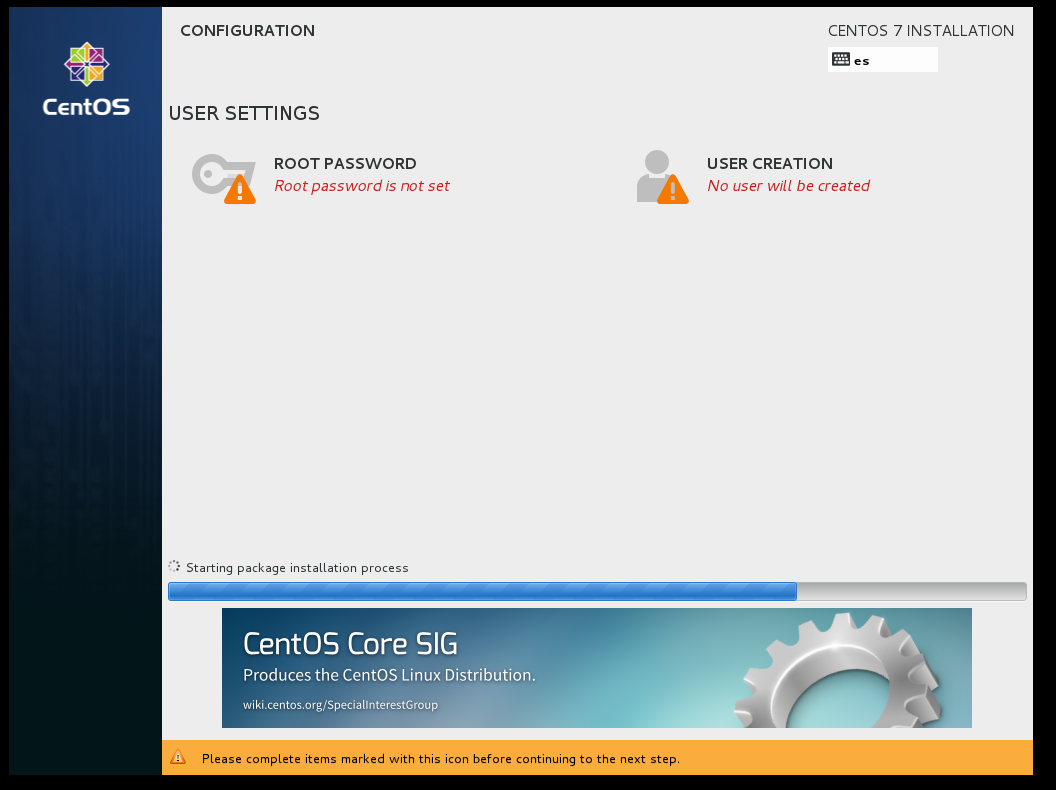Click wiki.centos.org/SpecialInterestGroup text
Image resolution: width=1056 pixels, height=790 pixels.
[340, 705]
